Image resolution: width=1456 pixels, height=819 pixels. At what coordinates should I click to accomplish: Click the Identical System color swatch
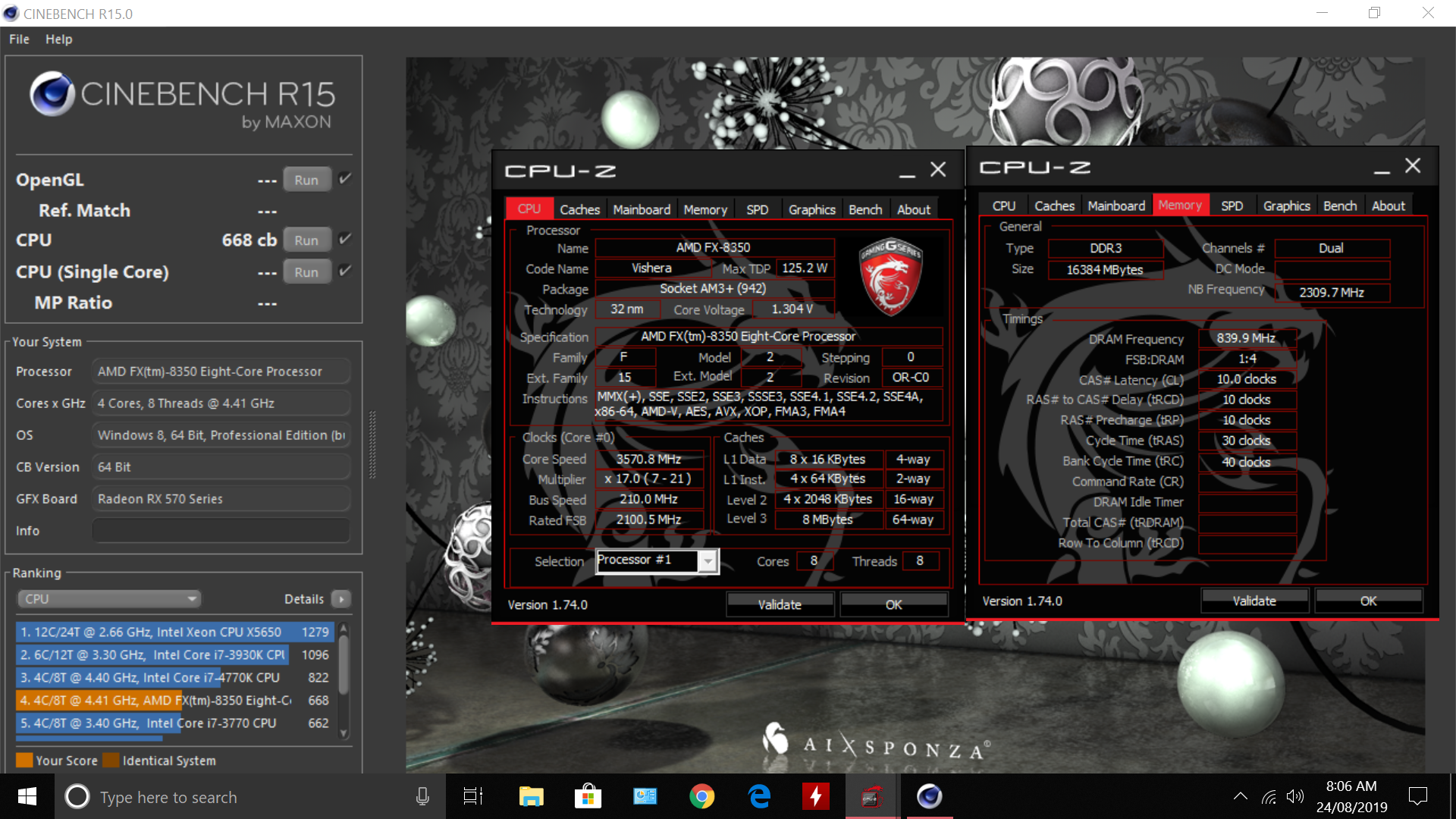pos(111,760)
